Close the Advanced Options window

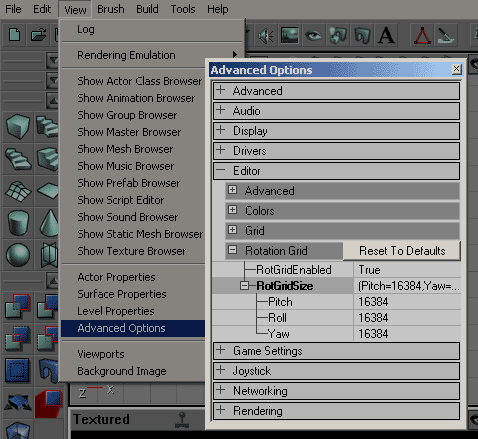pyautogui.click(x=456, y=69)
